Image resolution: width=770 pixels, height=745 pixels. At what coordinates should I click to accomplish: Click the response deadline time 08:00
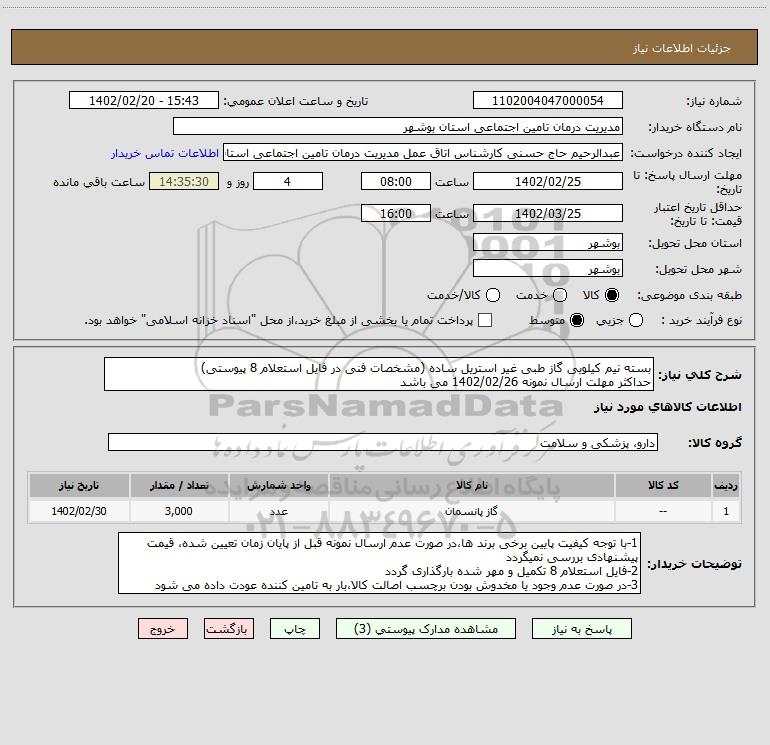(396, 181)
